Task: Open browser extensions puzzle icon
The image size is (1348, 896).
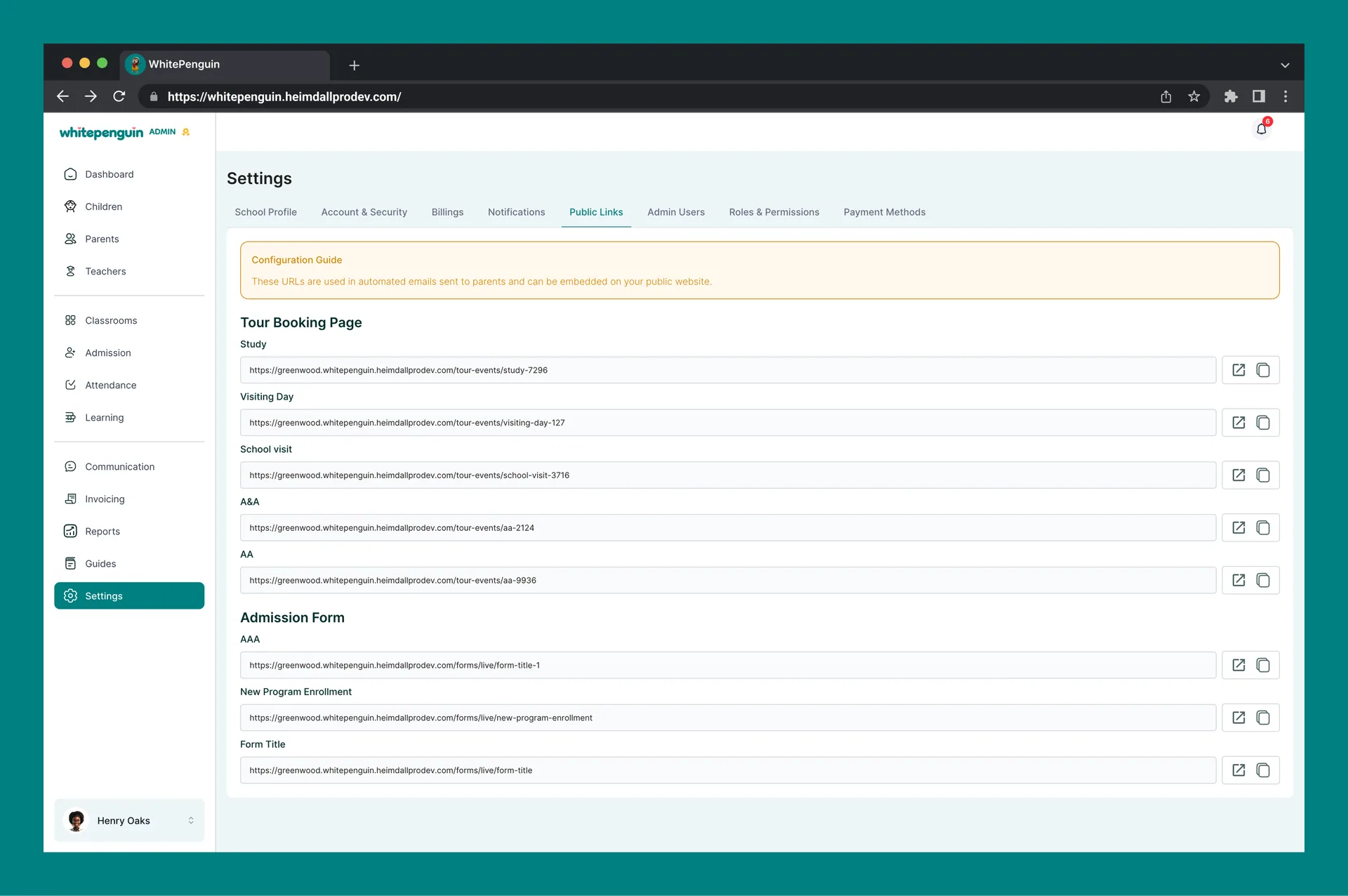Action: point(1231,97)
